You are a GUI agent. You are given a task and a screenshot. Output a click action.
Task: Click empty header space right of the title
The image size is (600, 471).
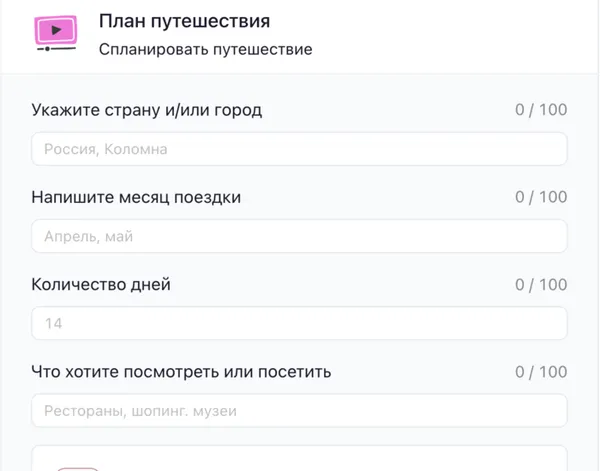(x=450, y=35)
